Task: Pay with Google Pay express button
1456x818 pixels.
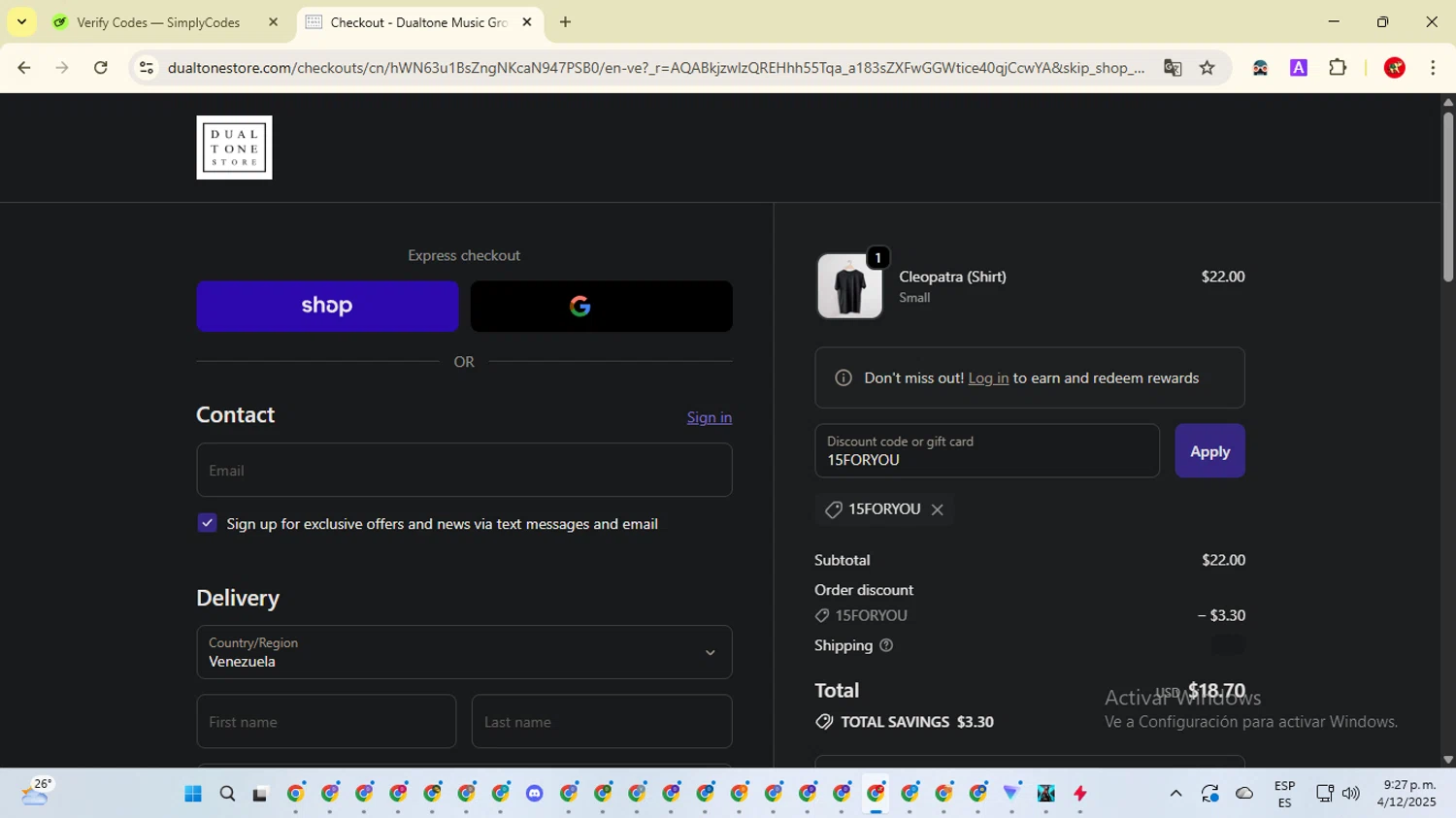Action: pyautogui.click(x=602, y=307)
